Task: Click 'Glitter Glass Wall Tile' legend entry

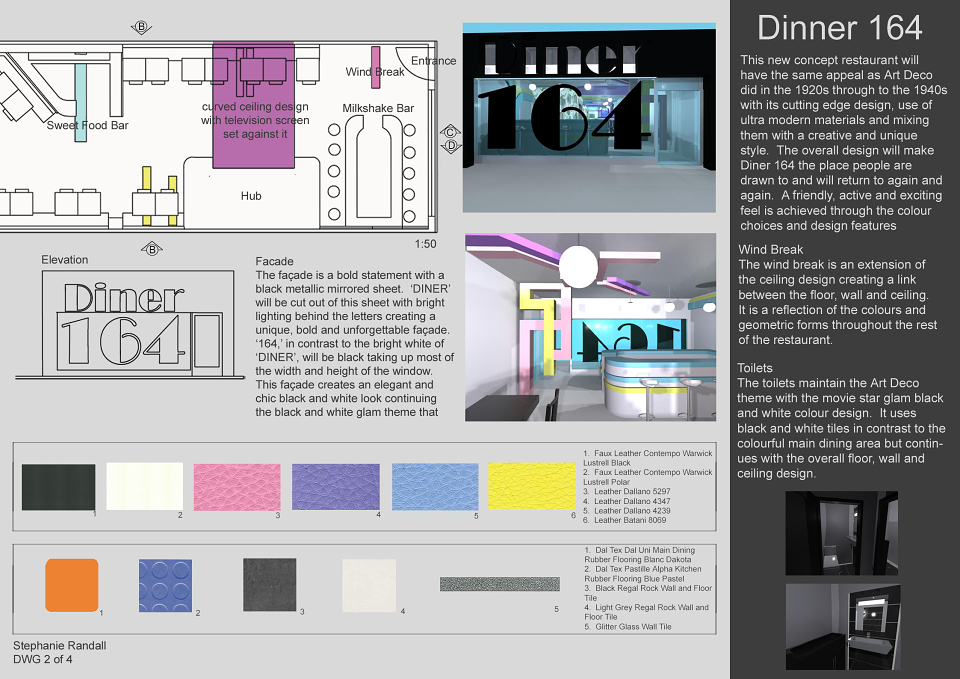Action: 633,626
